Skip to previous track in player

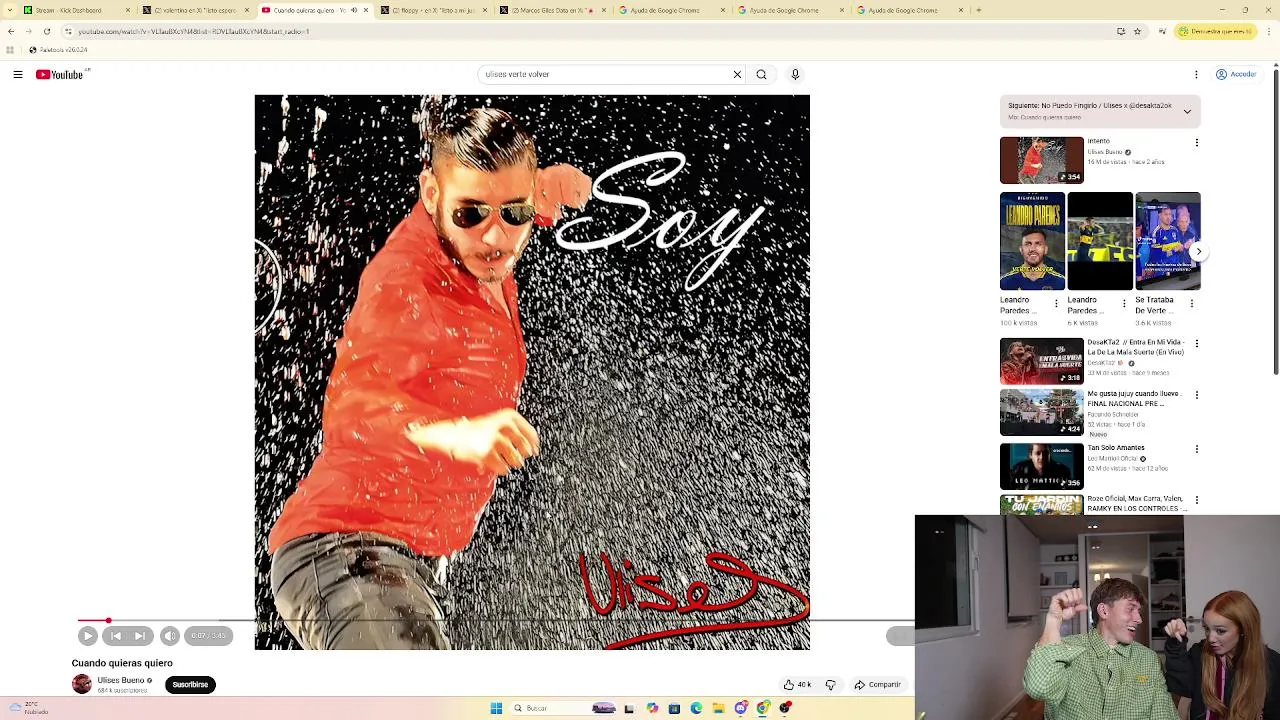[116, 636]
